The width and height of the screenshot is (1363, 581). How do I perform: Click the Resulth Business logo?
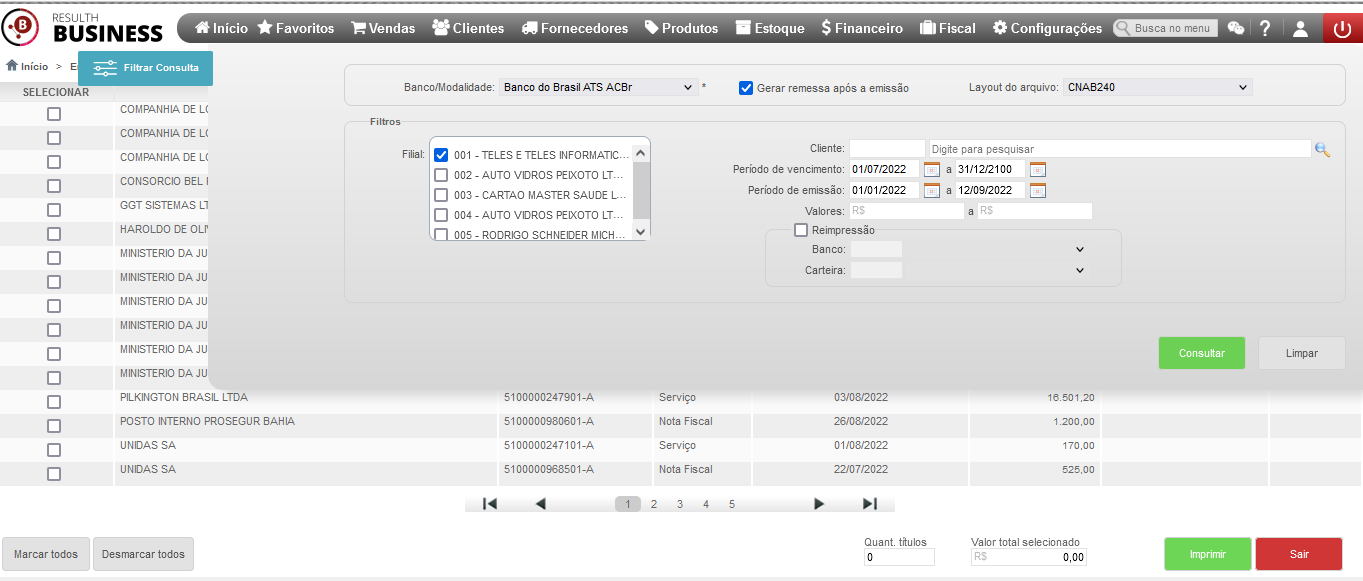[x=83, y=27]
